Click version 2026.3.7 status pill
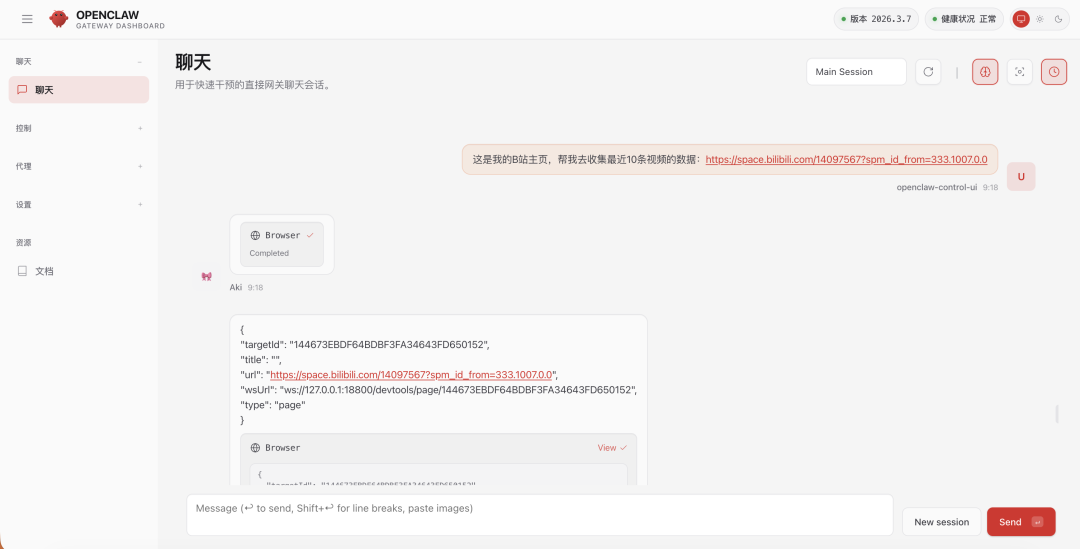Screen dimensions: 1080x549 click(x=876, y=19)
